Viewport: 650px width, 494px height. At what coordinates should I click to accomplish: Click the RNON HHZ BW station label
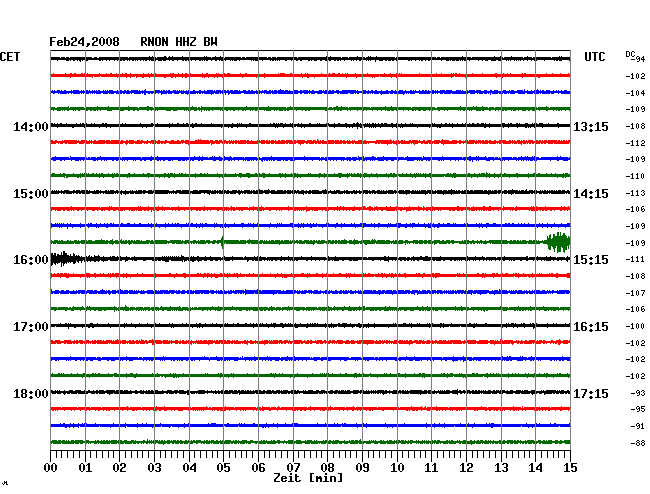[179, 42]
